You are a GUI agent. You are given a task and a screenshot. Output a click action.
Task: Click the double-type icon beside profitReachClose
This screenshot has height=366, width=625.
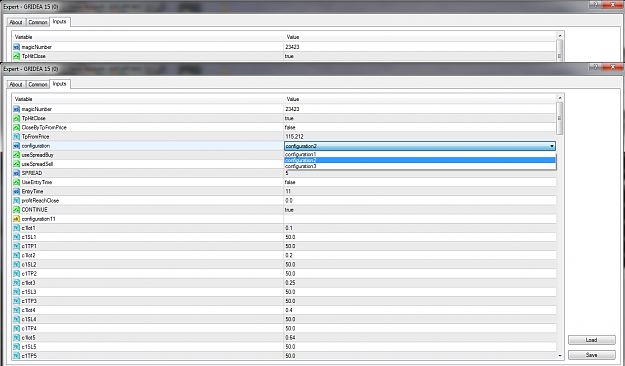pyautogui.click(x=16, y=201)
